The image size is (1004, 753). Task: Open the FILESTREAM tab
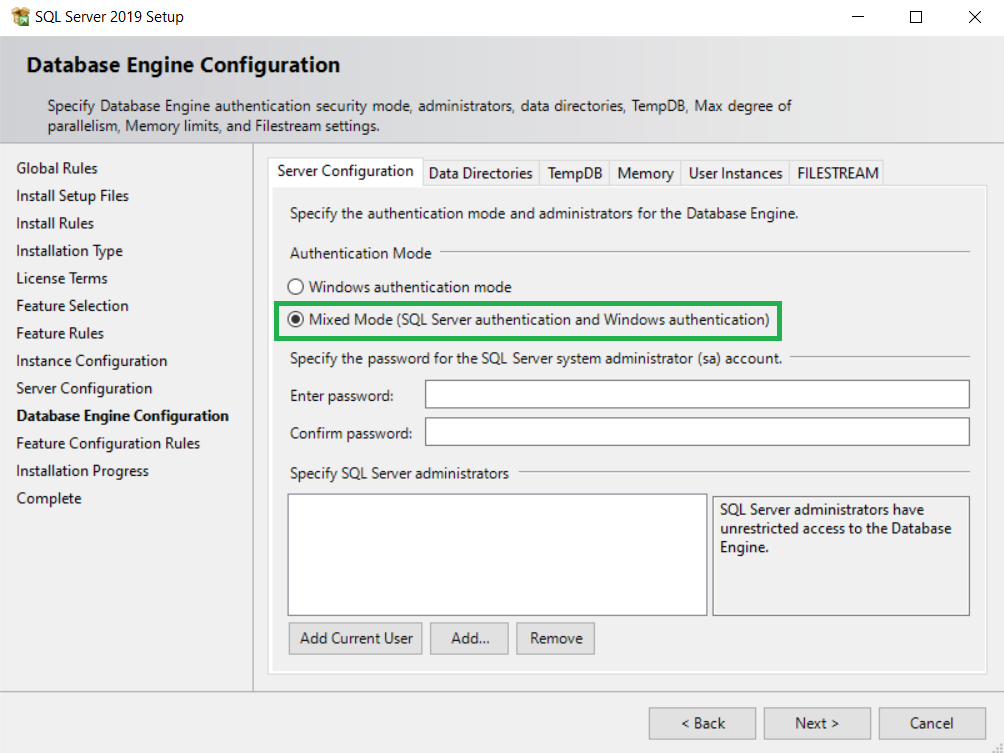point(837,174)
